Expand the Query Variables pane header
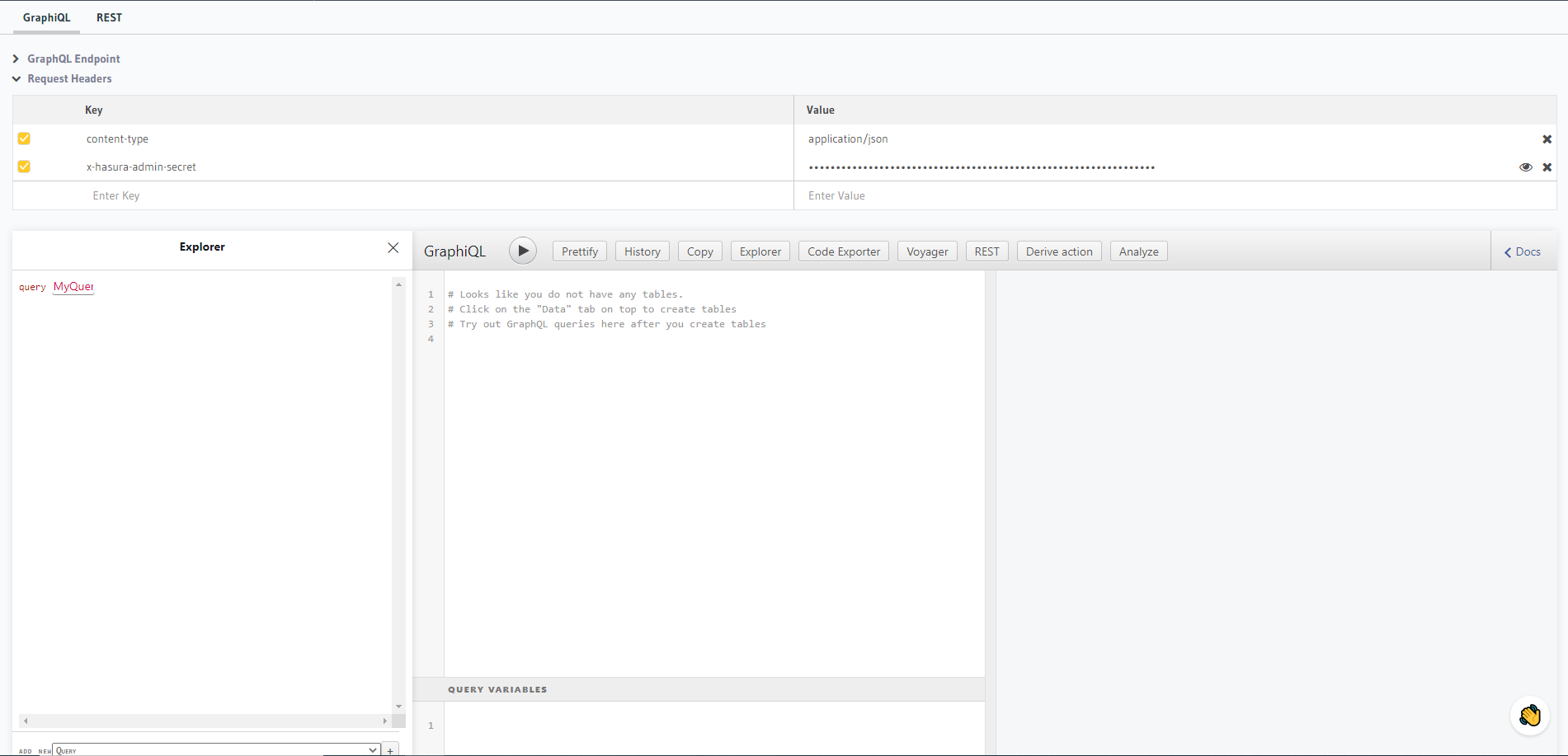 pos(699,689)
